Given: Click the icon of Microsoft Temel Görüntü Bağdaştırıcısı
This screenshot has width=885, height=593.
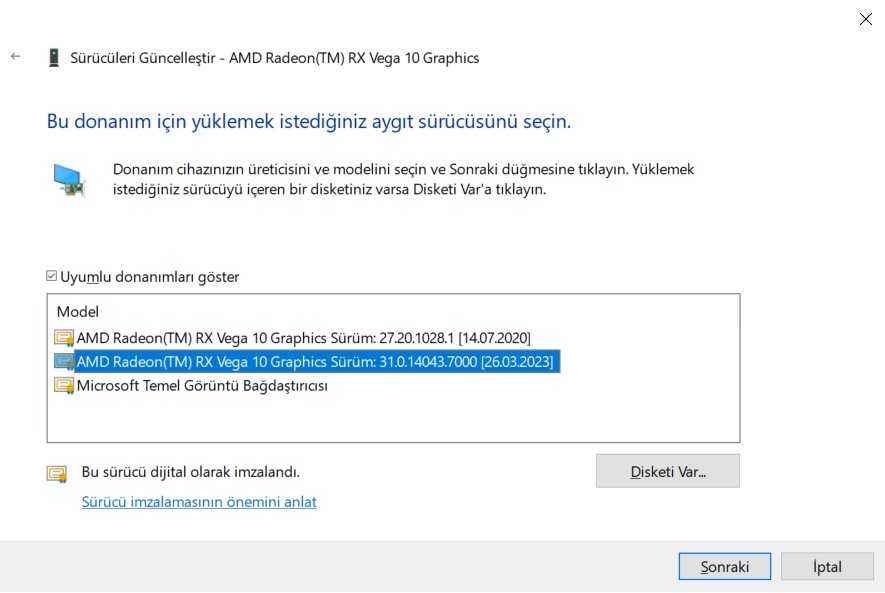Looking at the screenshot, I should coord(64,386).
